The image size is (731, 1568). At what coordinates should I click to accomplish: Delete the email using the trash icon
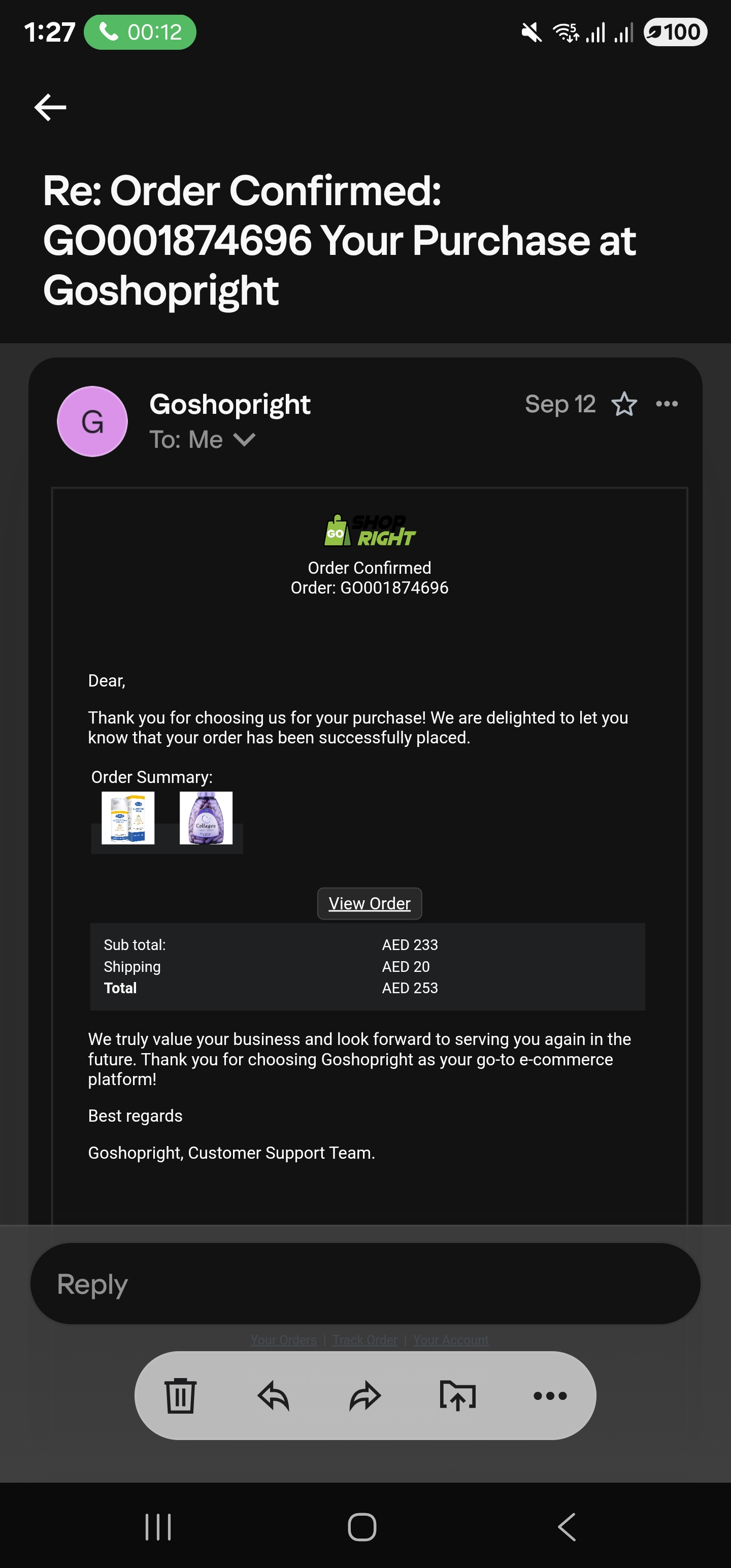coord(180,1396)
